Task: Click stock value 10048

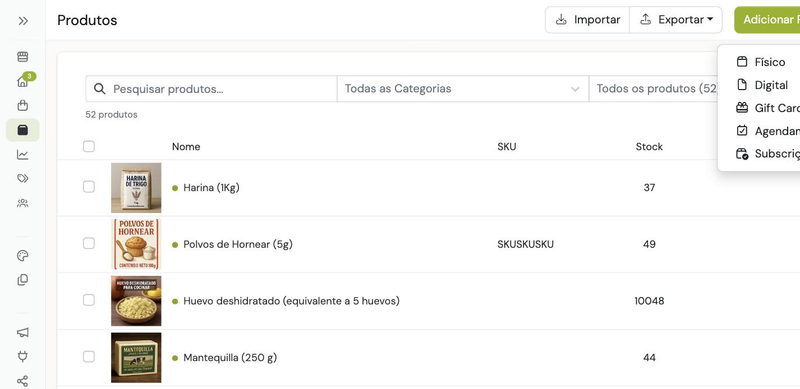Action: (649, 301)
